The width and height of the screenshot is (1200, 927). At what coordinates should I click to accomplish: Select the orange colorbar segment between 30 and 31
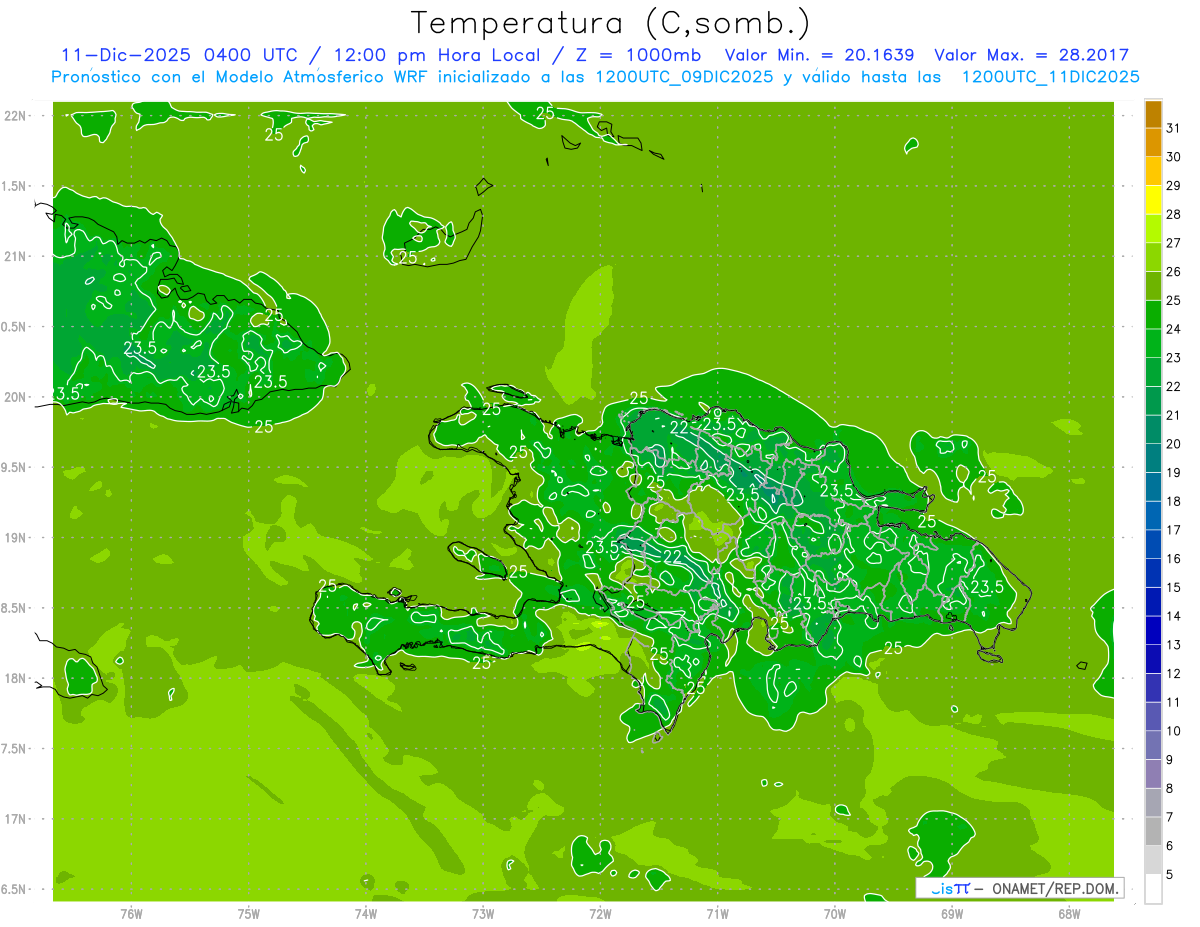pos(1153,142)
